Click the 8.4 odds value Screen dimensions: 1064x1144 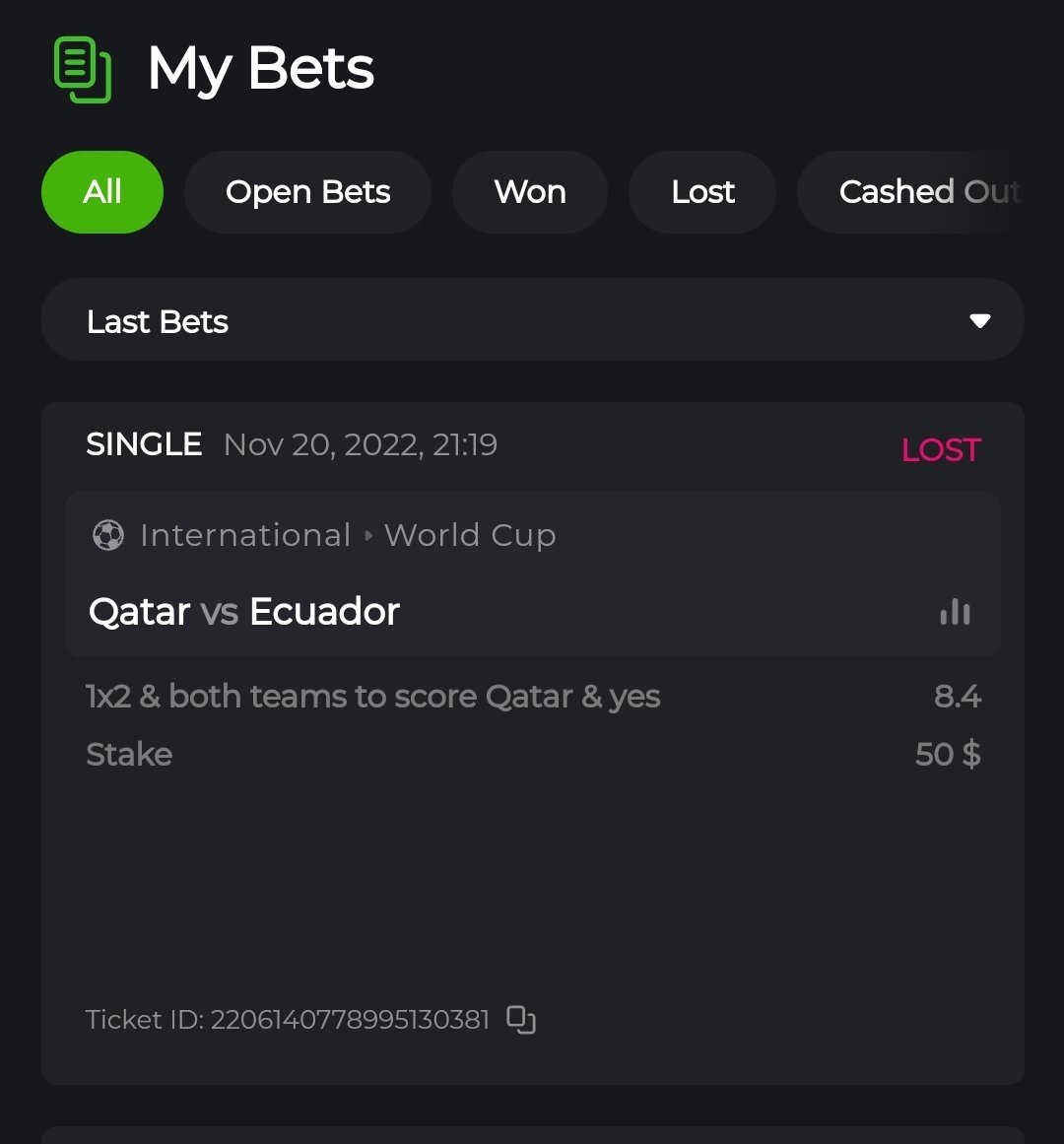pos(957,697)
